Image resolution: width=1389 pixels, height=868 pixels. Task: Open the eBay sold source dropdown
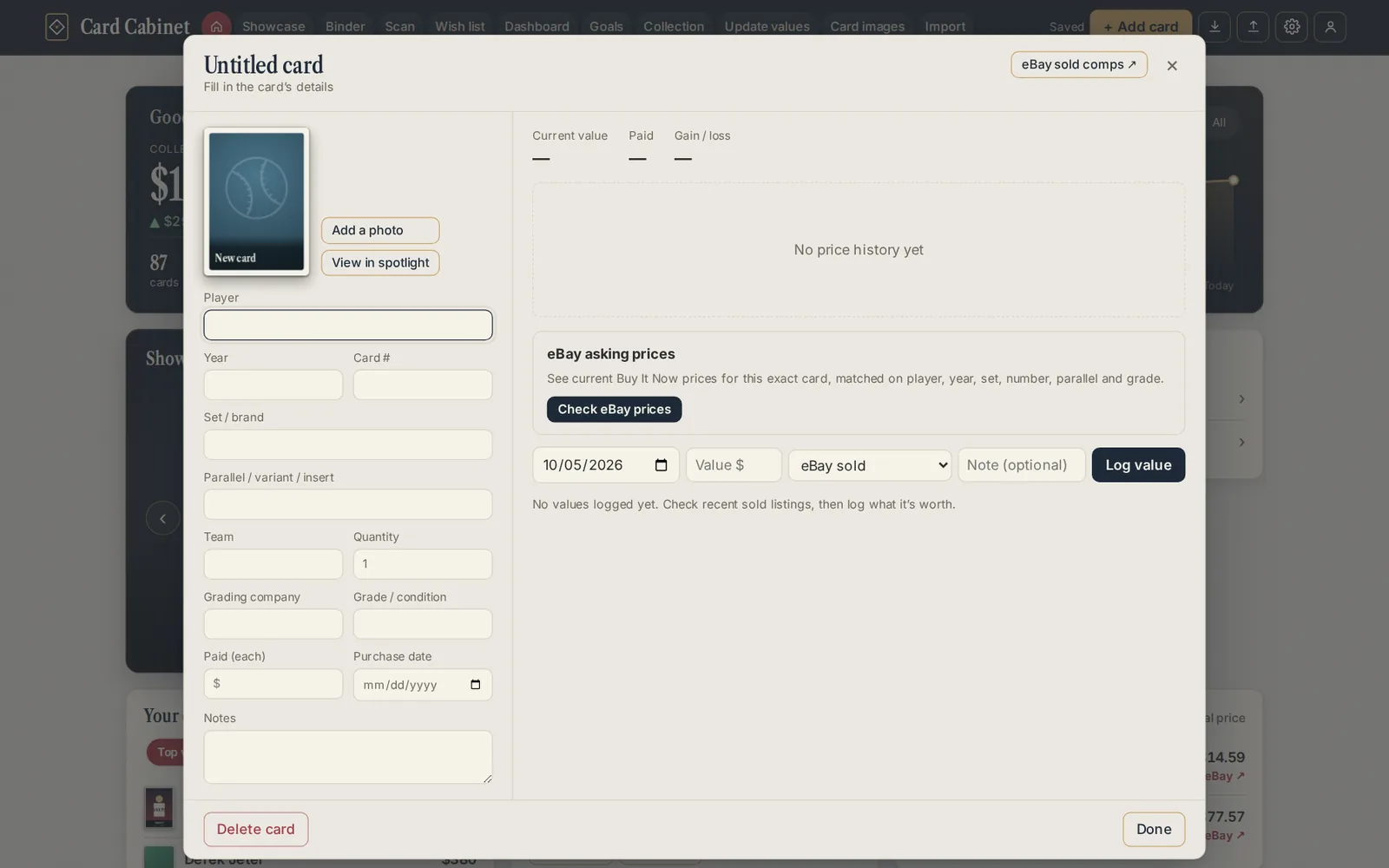point(870,465)
